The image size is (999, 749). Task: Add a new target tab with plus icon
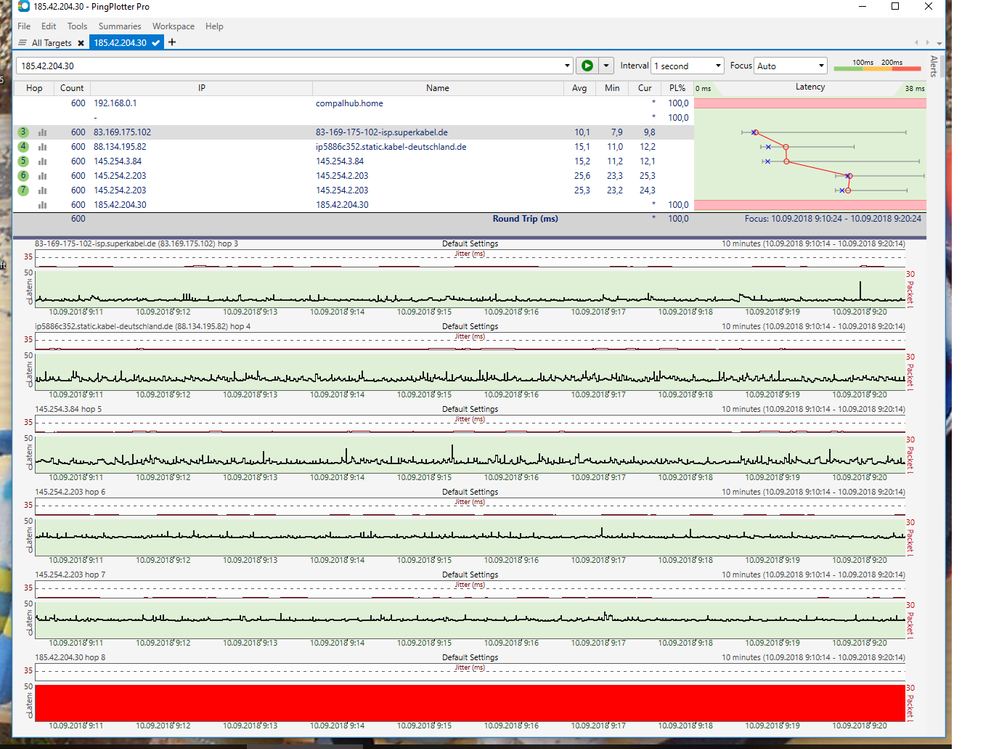[x=172, y=43]
